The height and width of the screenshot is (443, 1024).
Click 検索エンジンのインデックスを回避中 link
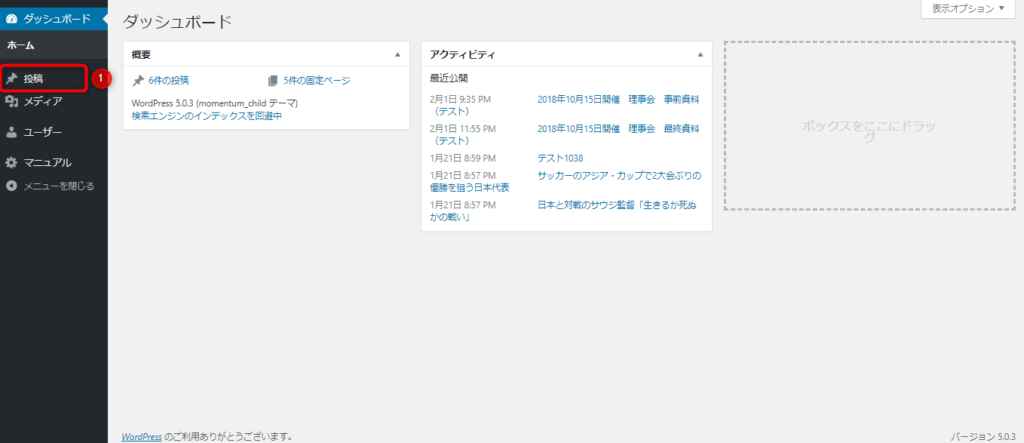207,116
